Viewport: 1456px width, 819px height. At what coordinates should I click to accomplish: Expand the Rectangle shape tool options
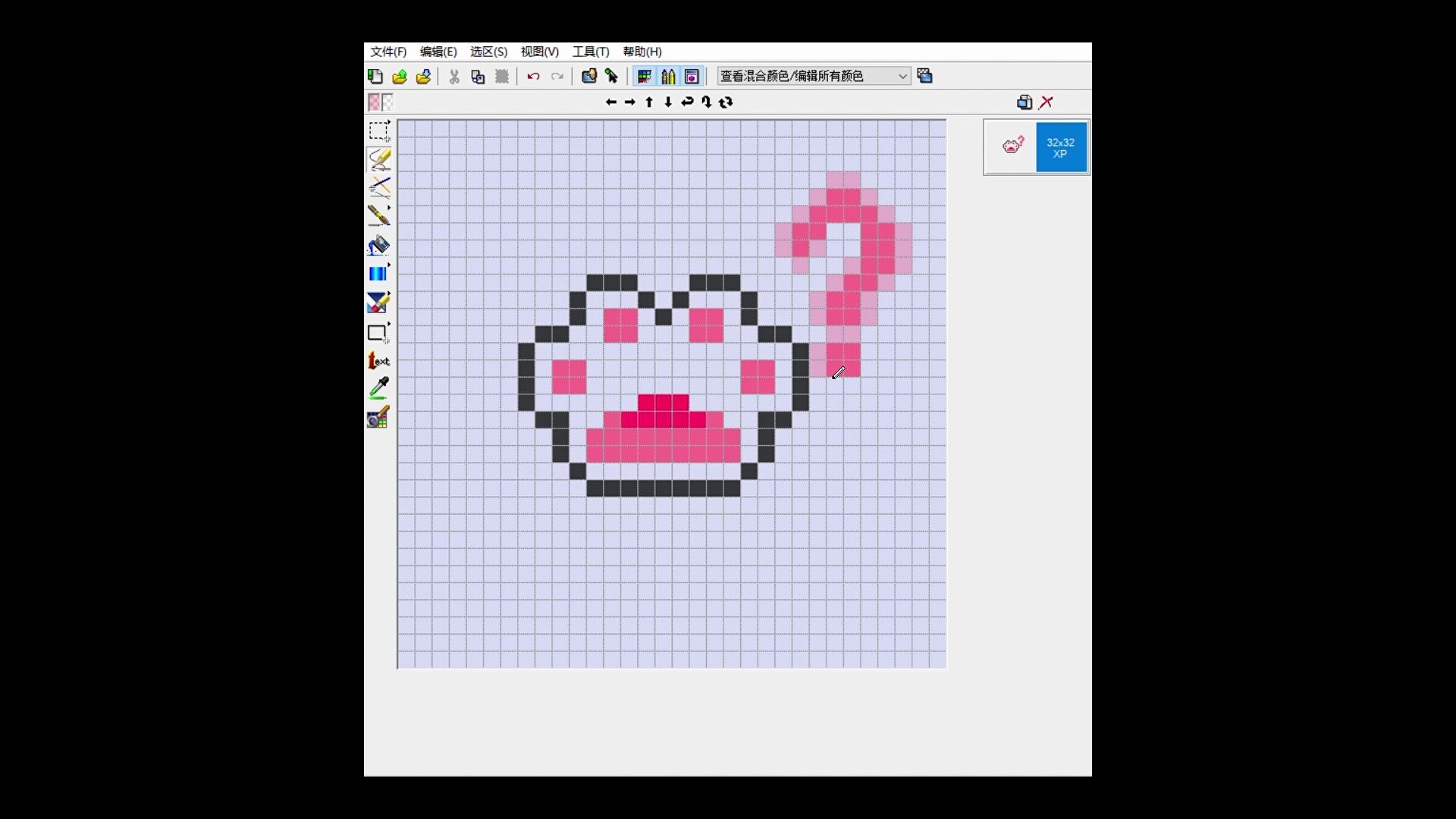point(389,325)
